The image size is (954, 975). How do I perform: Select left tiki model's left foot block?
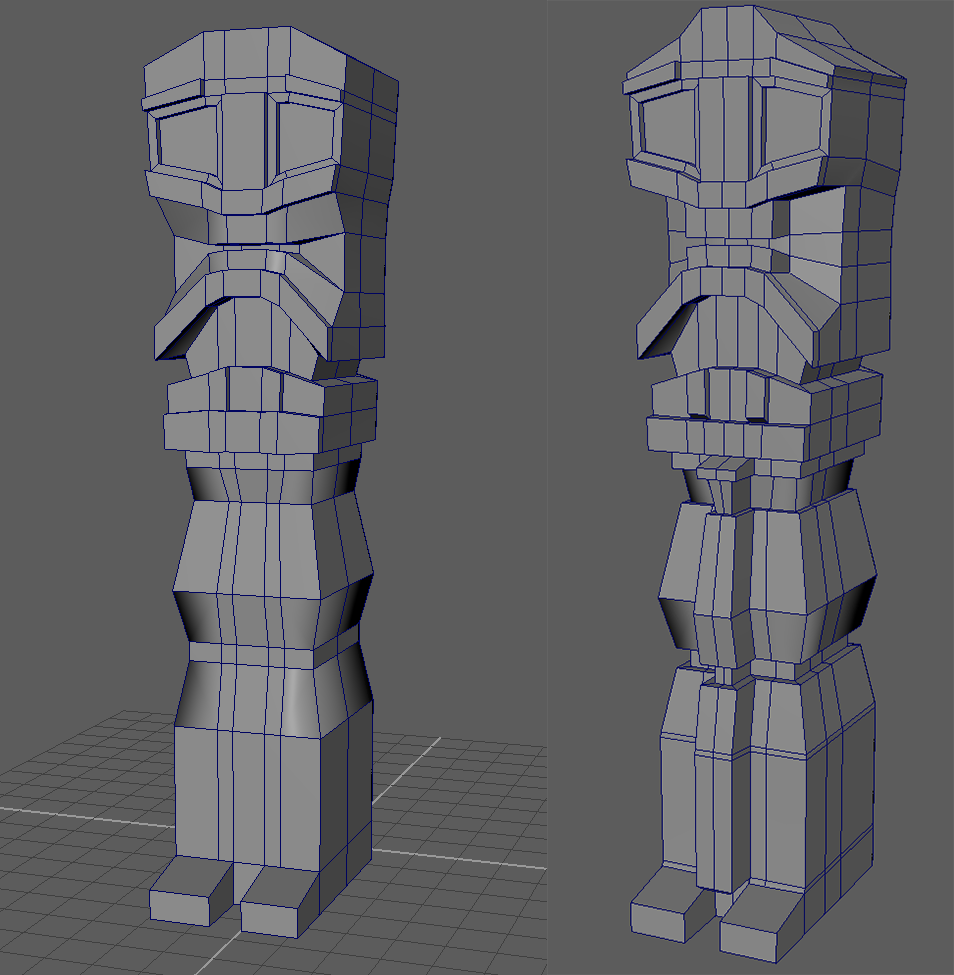tap(190, 890)
